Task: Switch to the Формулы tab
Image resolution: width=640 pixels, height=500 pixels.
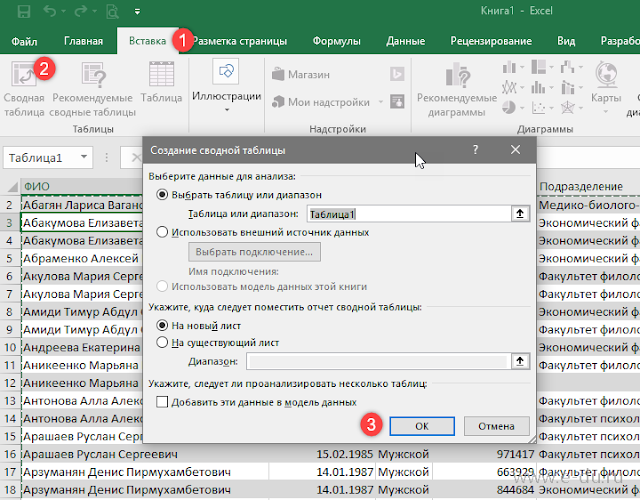Action: (x=337, y=41)
